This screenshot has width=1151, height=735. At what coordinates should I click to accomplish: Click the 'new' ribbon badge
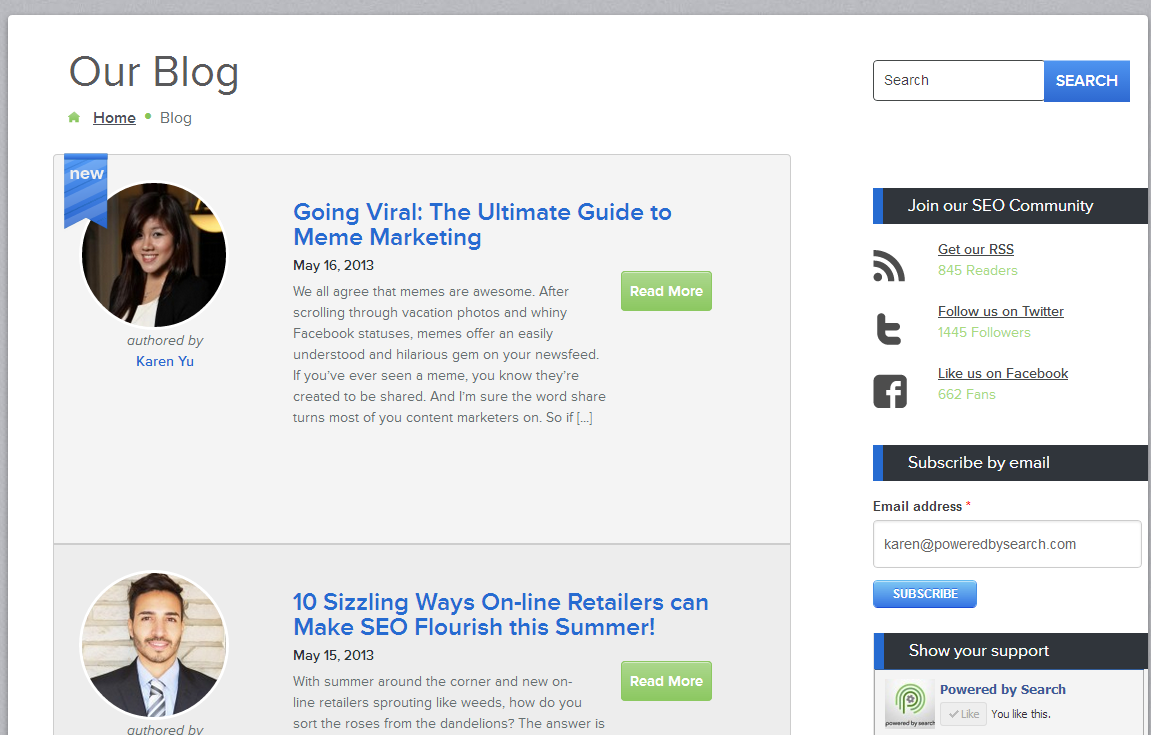pyautogui.click(x=86, y=189)
